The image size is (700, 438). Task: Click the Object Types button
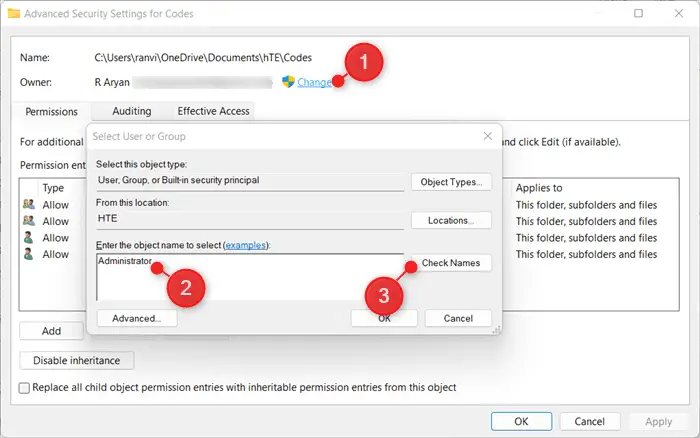point(451,182)
